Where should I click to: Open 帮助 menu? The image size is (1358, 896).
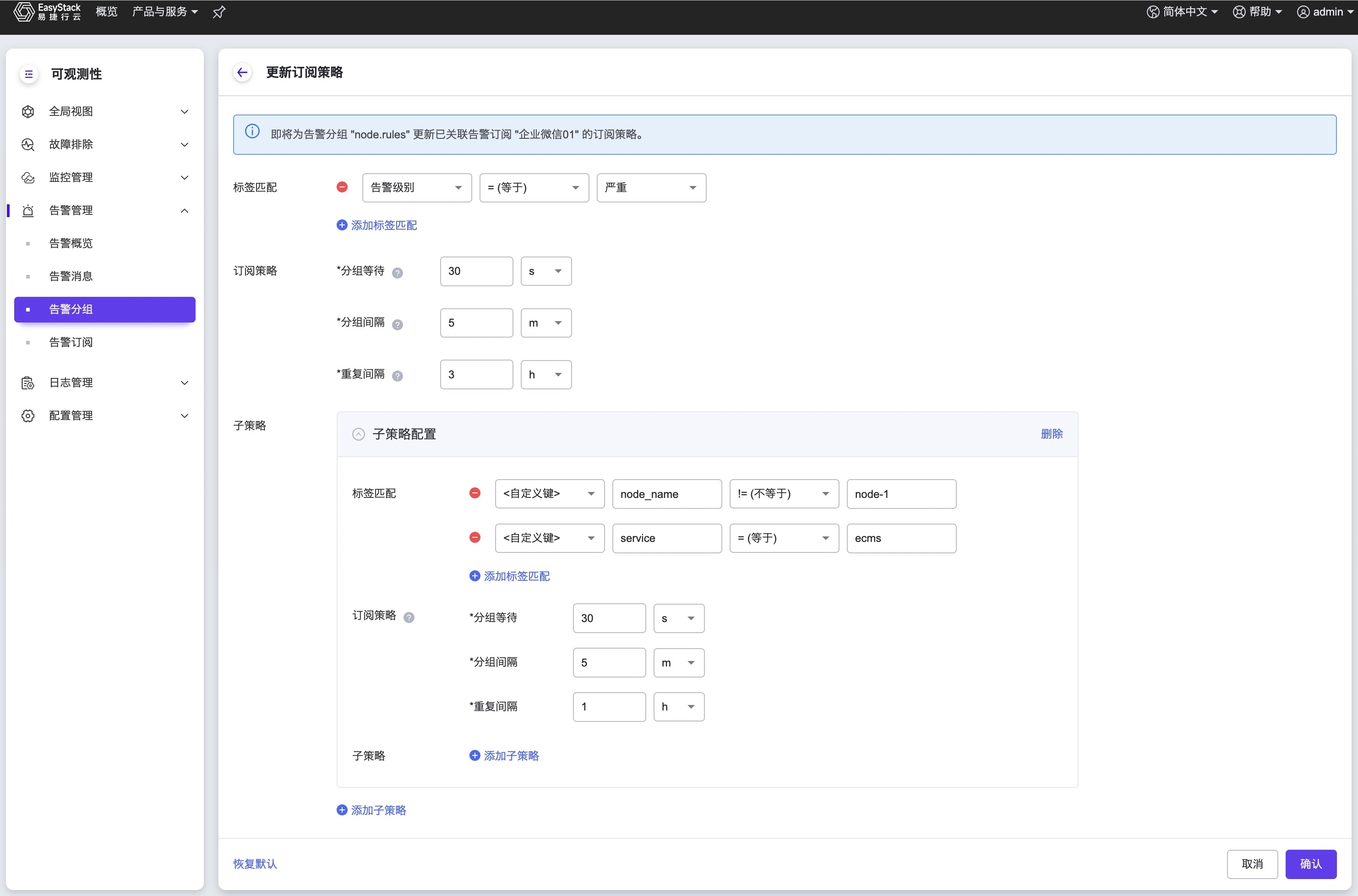(1257, 11)
